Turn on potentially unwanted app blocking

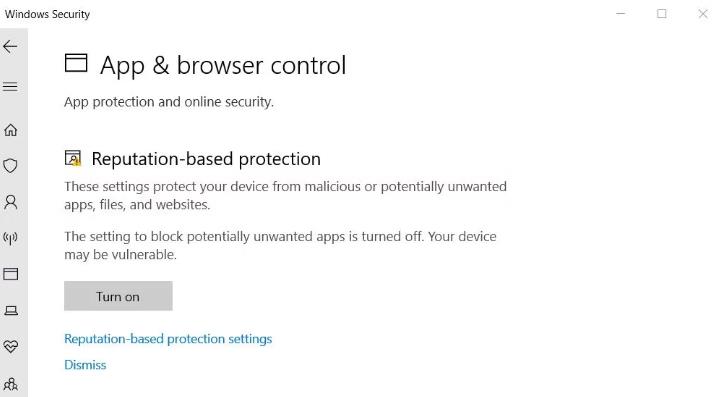(118, 296)
